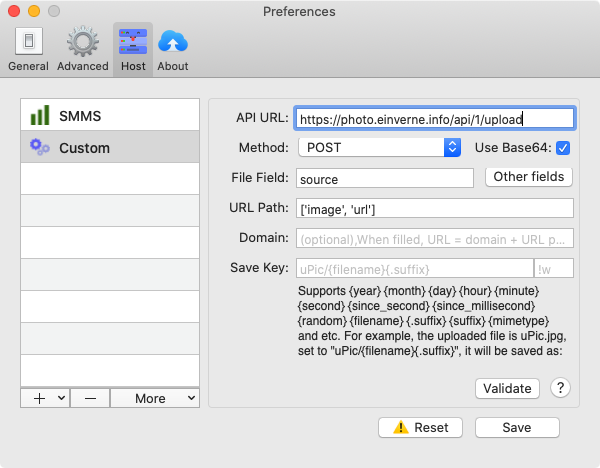This screenshot has height=468, width=600.
Task: Open the About cloud tab
Action: click(173, 49)
